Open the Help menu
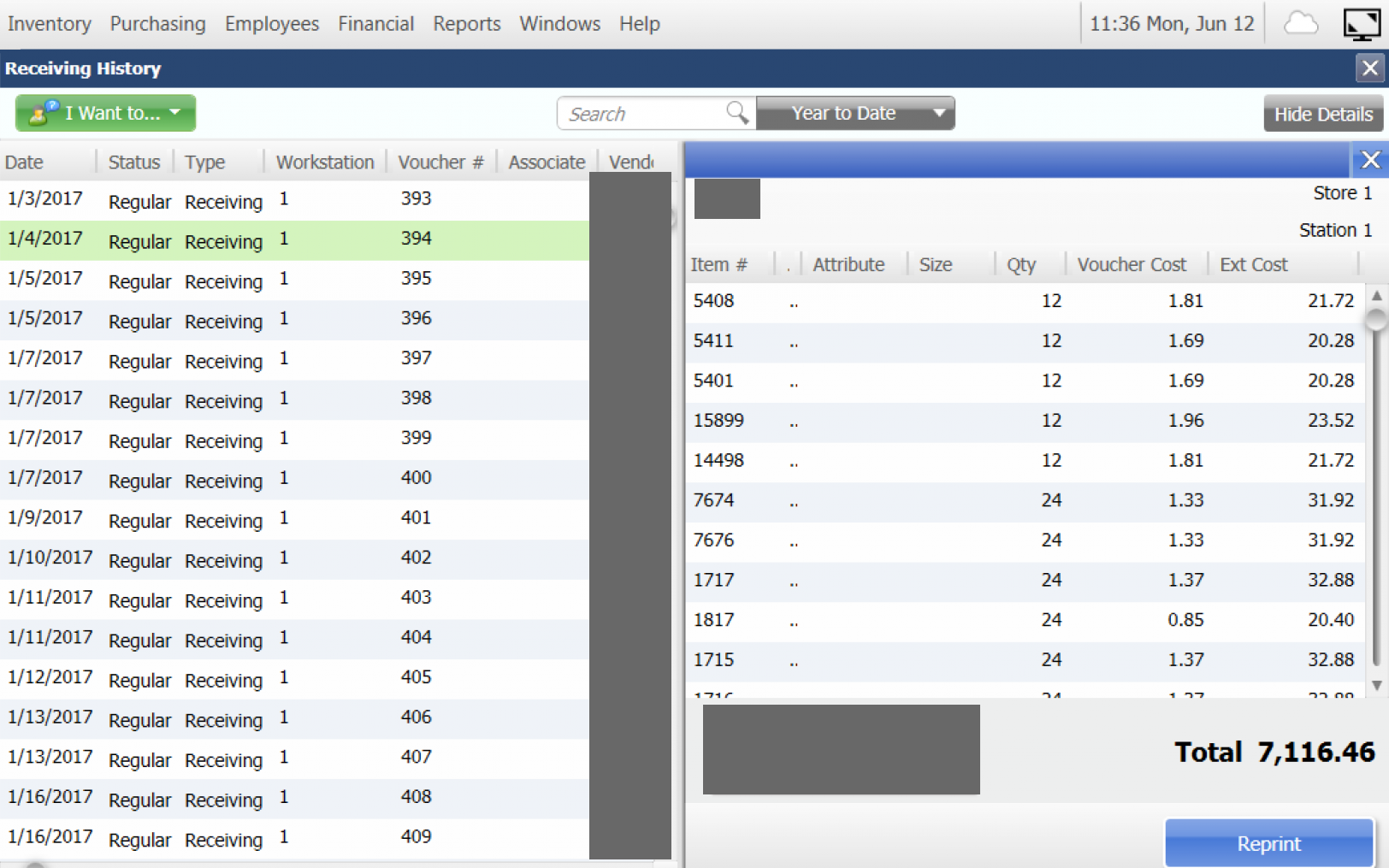 [x=640, y=24]
